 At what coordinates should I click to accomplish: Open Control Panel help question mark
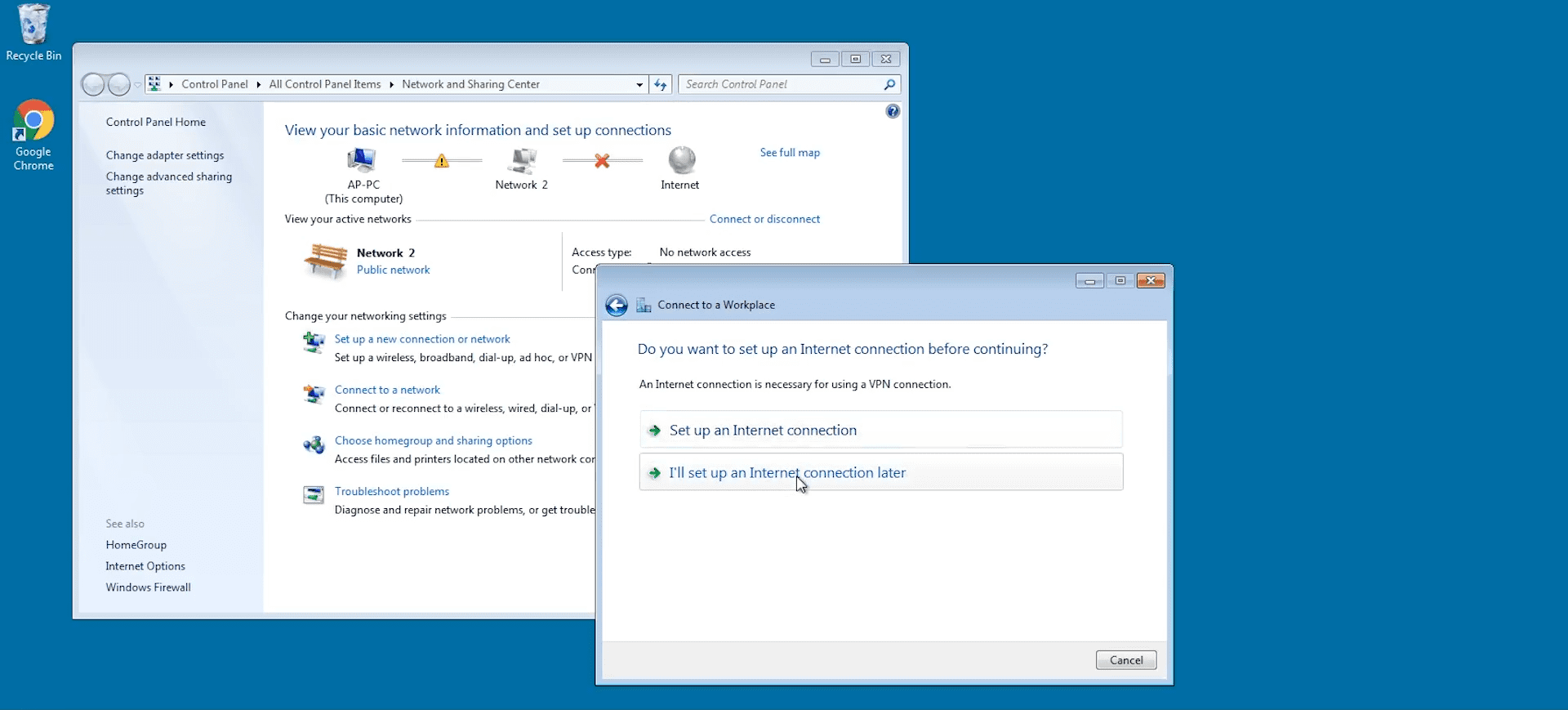pos(893,111)
